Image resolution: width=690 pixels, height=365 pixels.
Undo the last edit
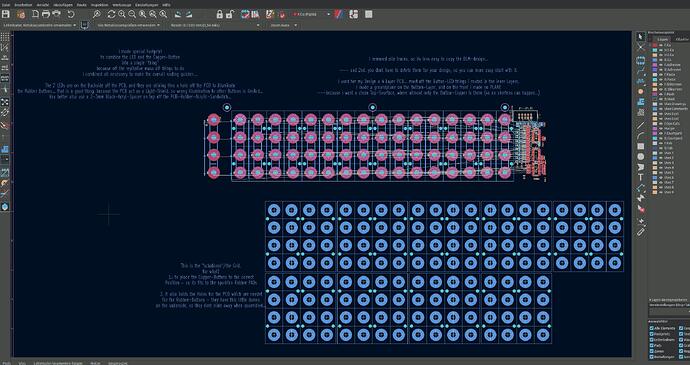point(70,15)
